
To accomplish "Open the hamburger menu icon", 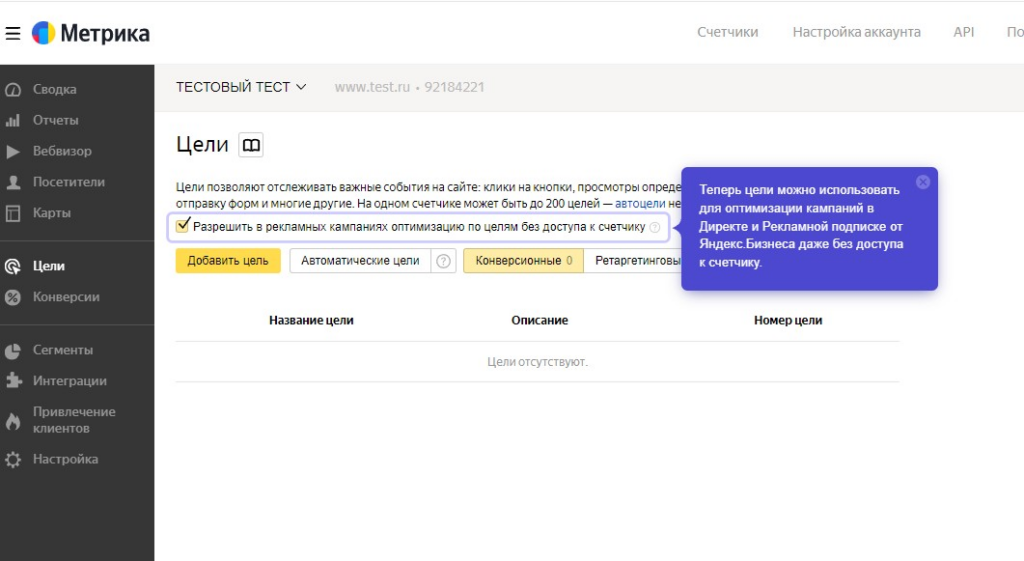I will coord(13,33).
